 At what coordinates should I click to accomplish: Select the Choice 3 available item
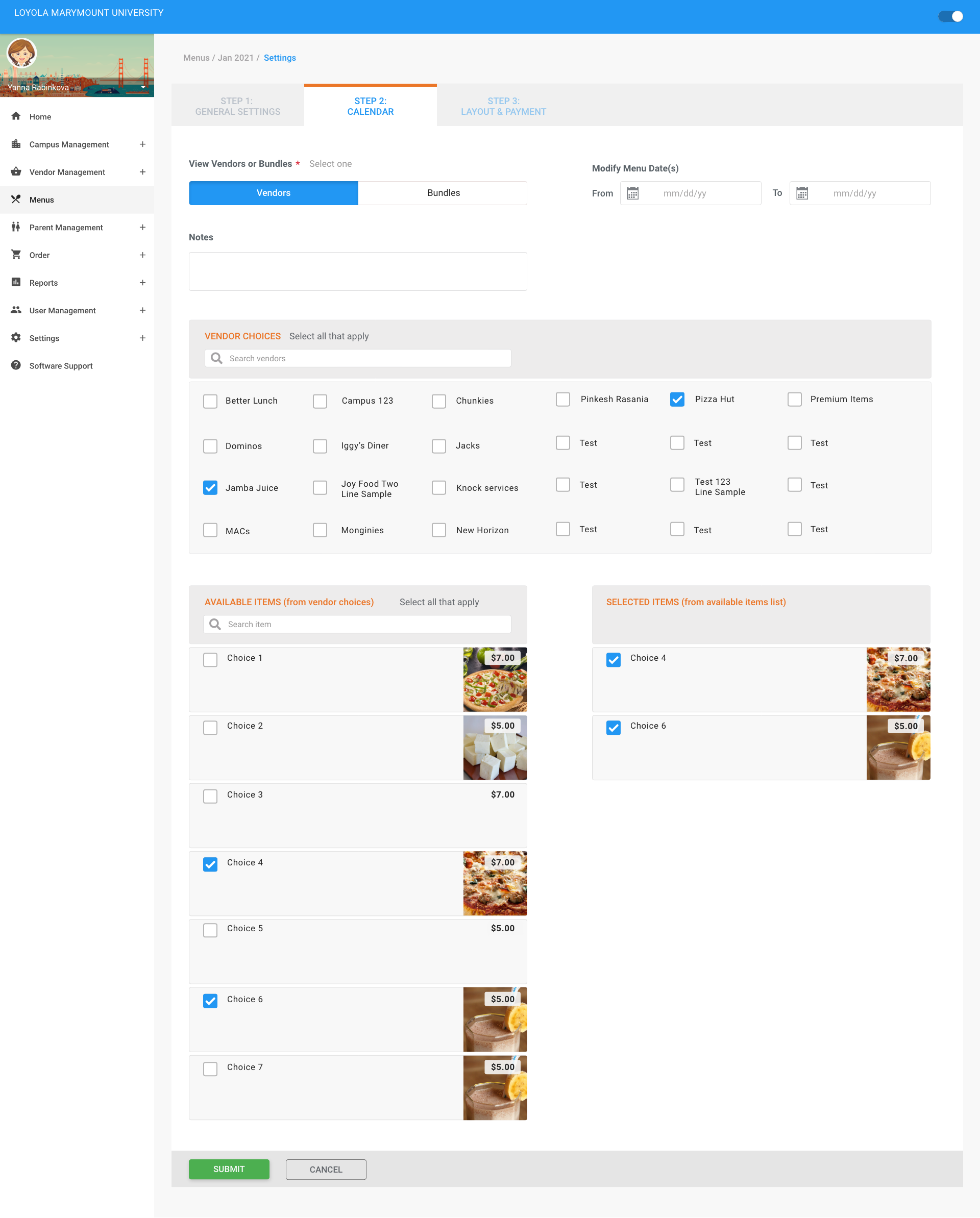point(210,797)
